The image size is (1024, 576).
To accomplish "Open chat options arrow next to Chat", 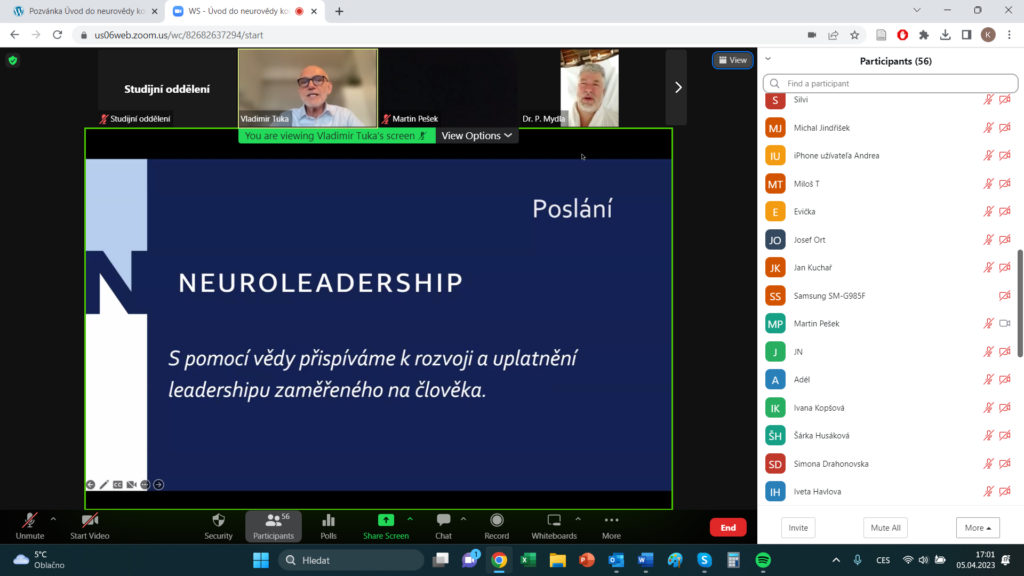I will [x=464, y=519].
